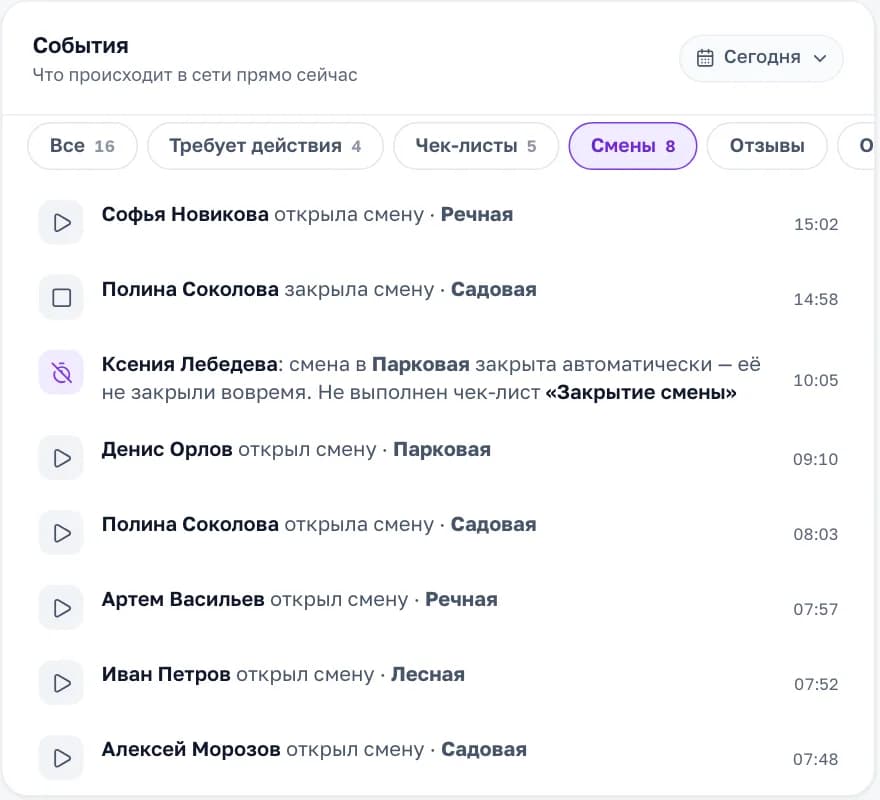Click Садовая in Алексей Морозов event

[484, 749]
